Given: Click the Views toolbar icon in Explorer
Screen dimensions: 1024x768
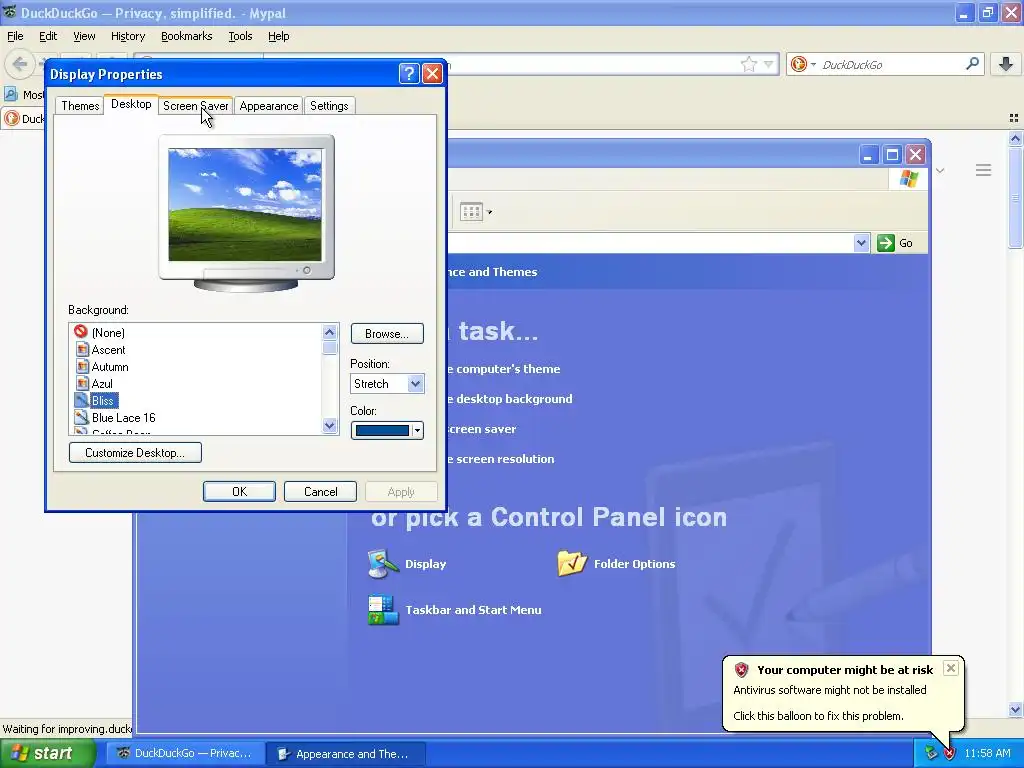Looking at the screenshot, I should 471,212.
